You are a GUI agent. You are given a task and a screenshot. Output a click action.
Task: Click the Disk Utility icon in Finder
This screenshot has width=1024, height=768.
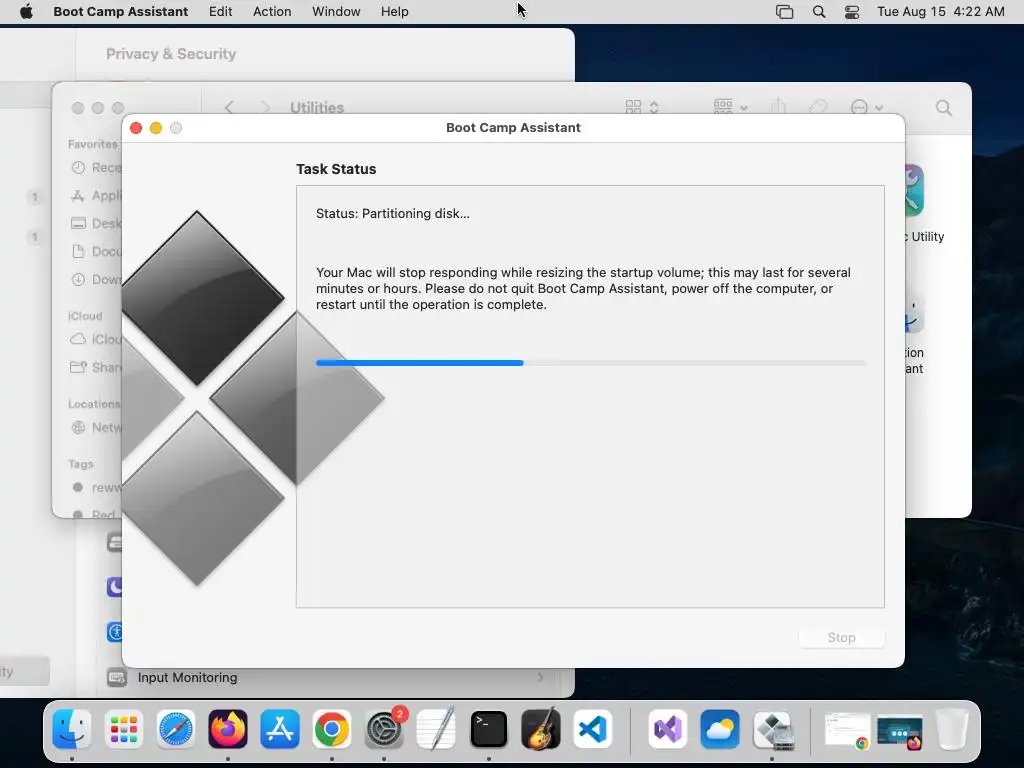point(914,191)
